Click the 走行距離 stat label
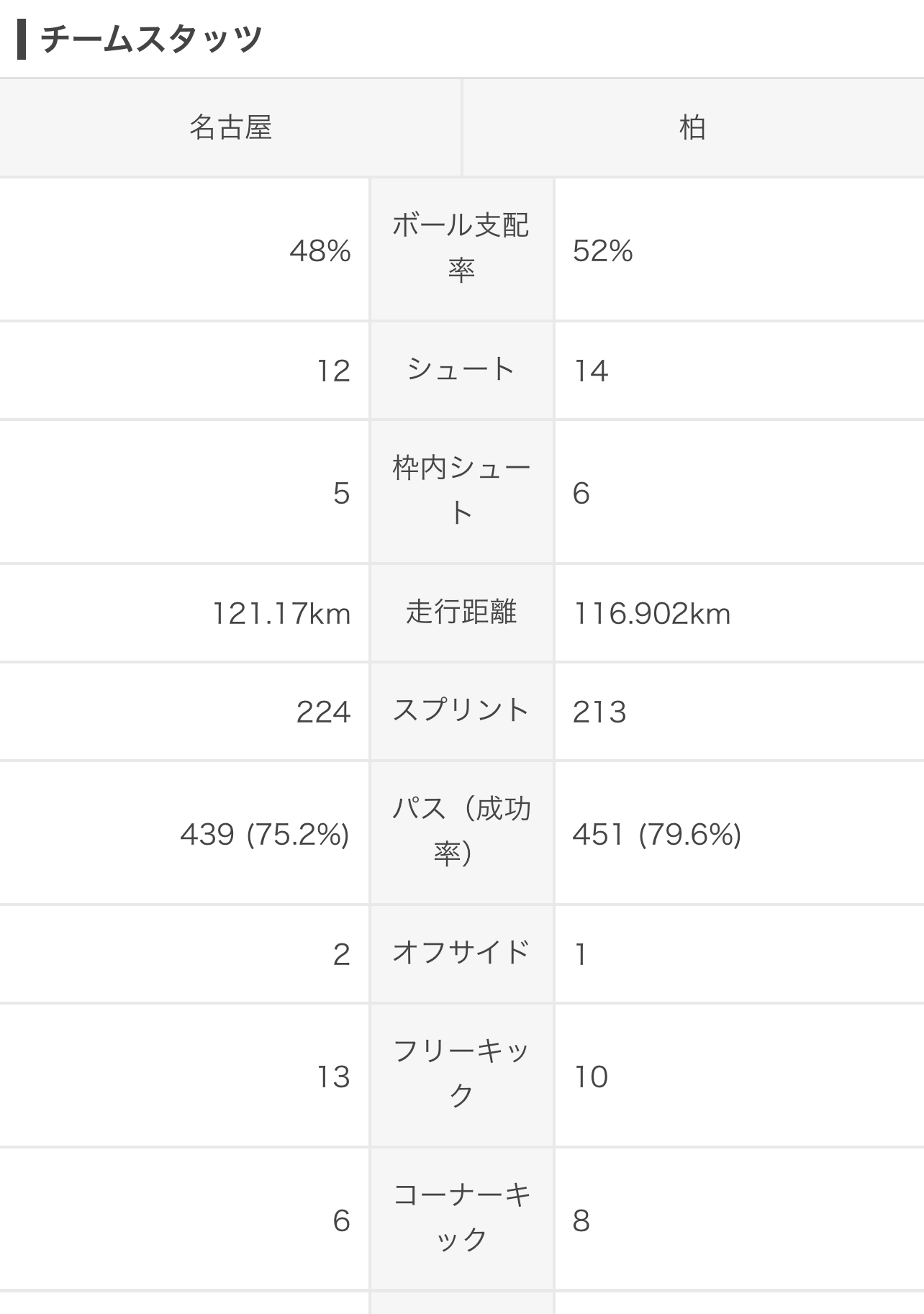 [x=461, y=612]
